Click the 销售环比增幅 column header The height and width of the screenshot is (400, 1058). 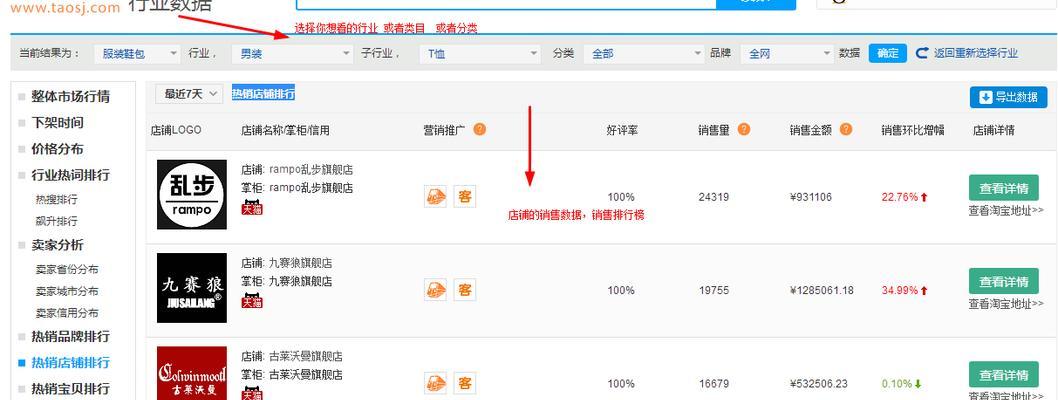point(912,130)
